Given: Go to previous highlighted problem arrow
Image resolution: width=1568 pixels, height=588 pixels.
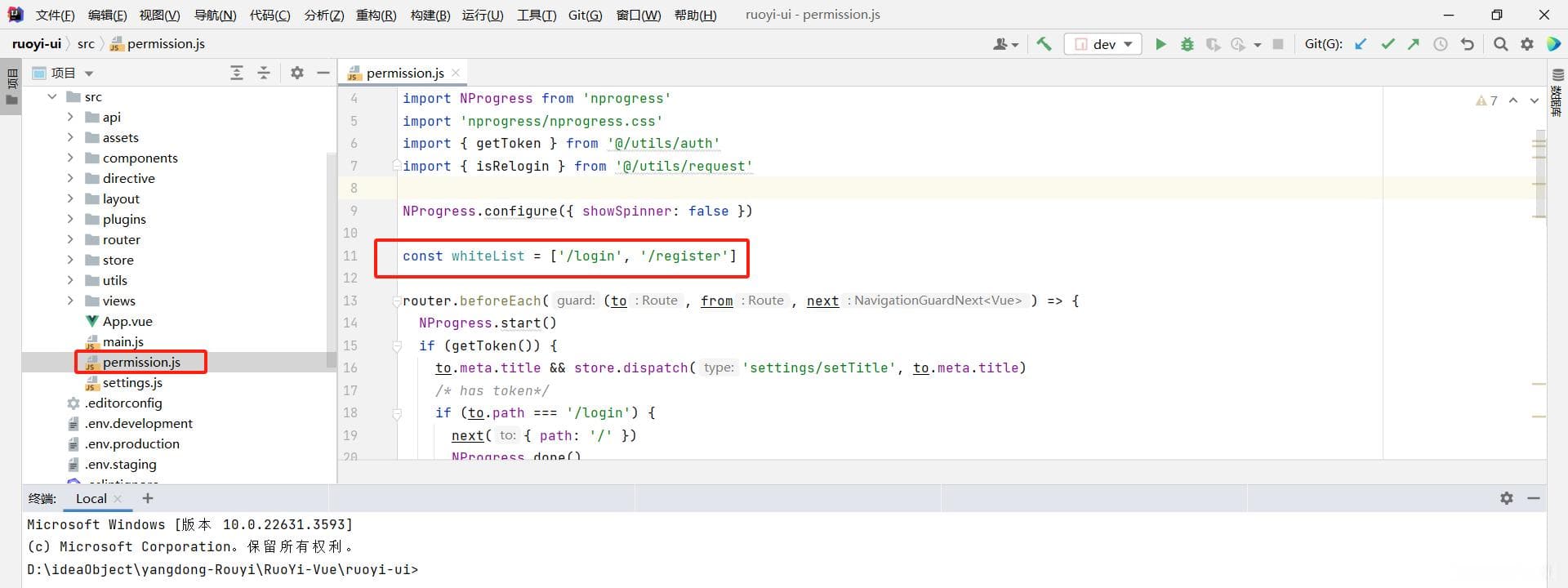Looking at the screenshot, I should pos(1513,100).
